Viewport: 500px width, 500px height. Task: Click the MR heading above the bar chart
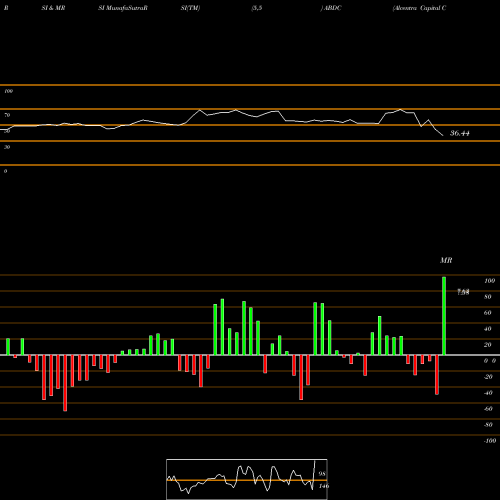tap(446, 260)
